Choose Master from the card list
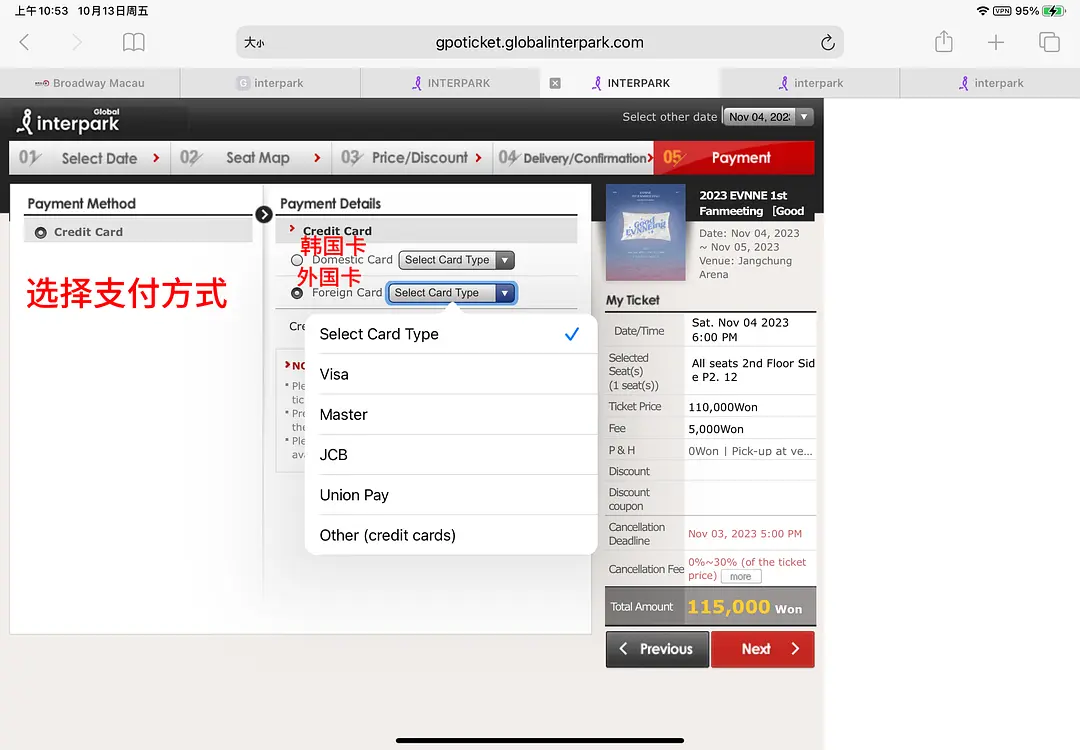This screenshot has width=1080, height=750. tap(451, 415)
